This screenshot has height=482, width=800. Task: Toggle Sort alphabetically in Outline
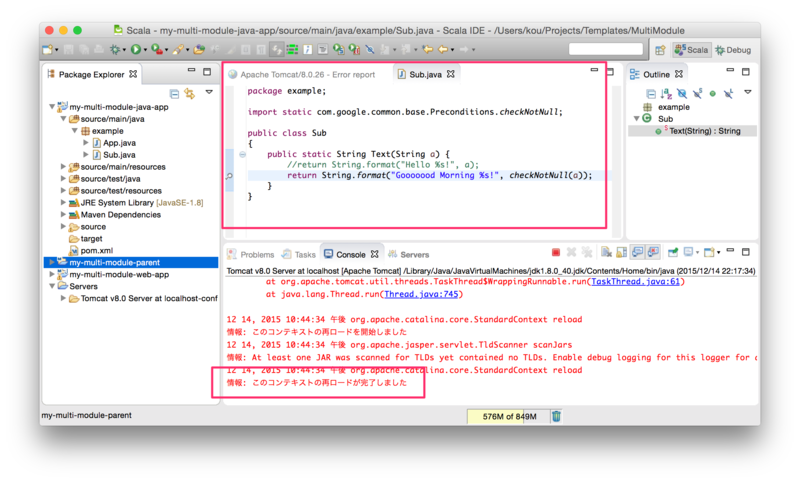coord(666,93)
